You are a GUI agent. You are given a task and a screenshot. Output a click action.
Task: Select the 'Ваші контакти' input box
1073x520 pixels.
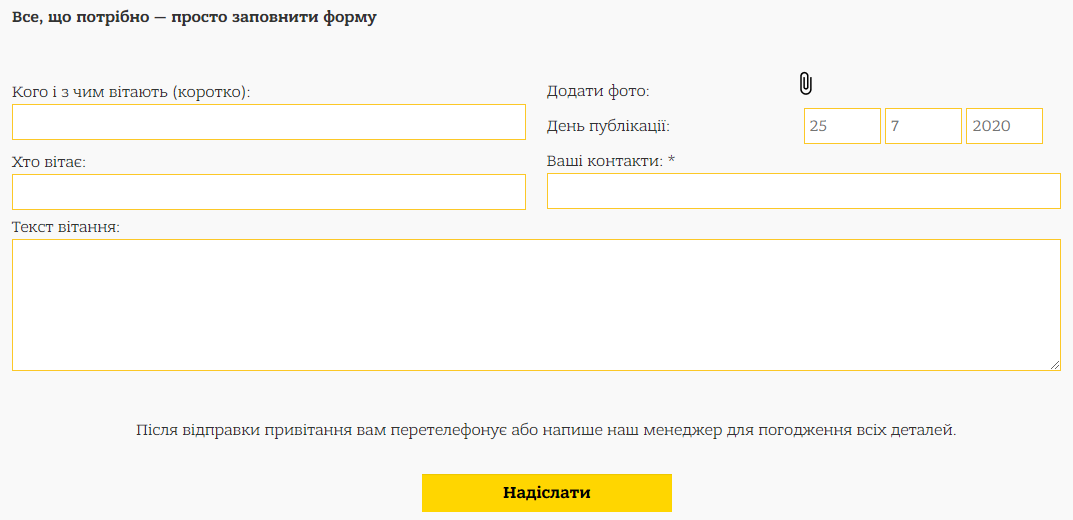803,191
